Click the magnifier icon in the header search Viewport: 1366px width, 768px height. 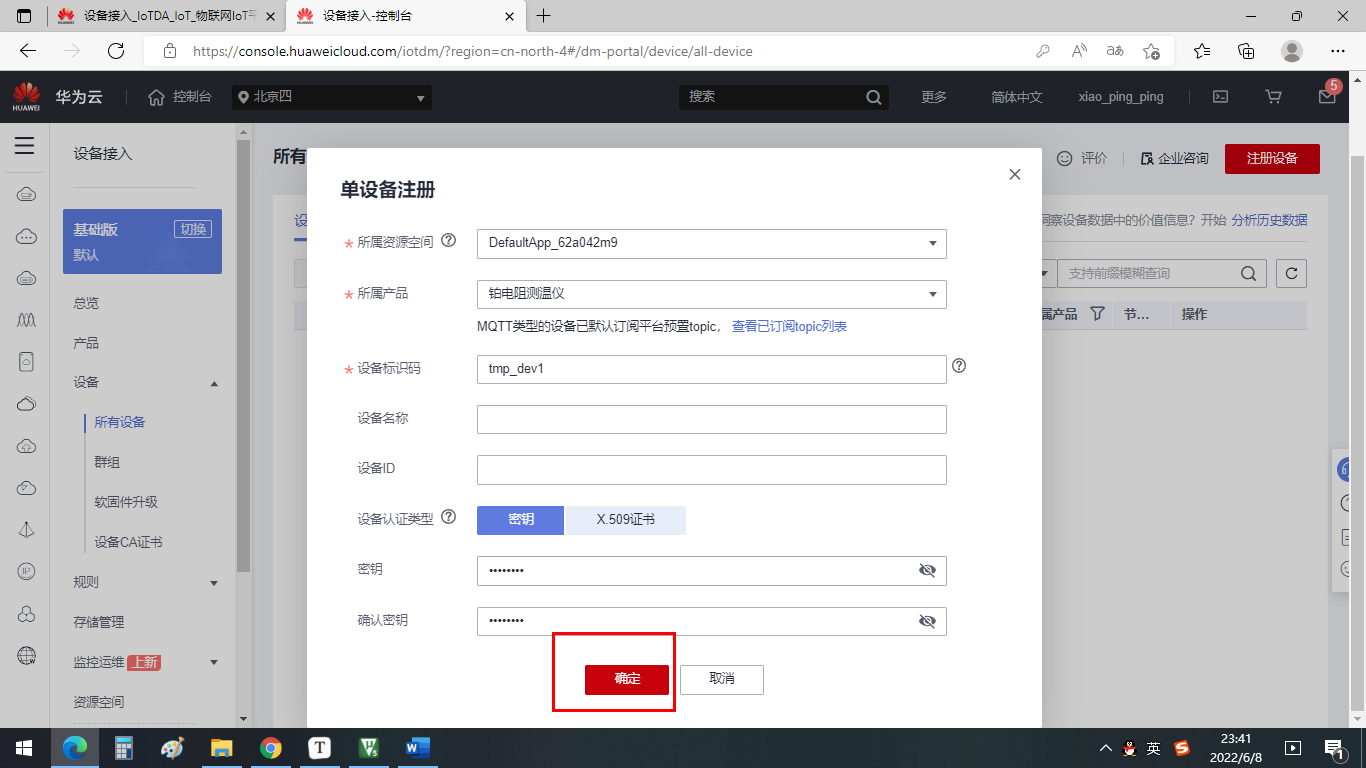pos(873,97)
